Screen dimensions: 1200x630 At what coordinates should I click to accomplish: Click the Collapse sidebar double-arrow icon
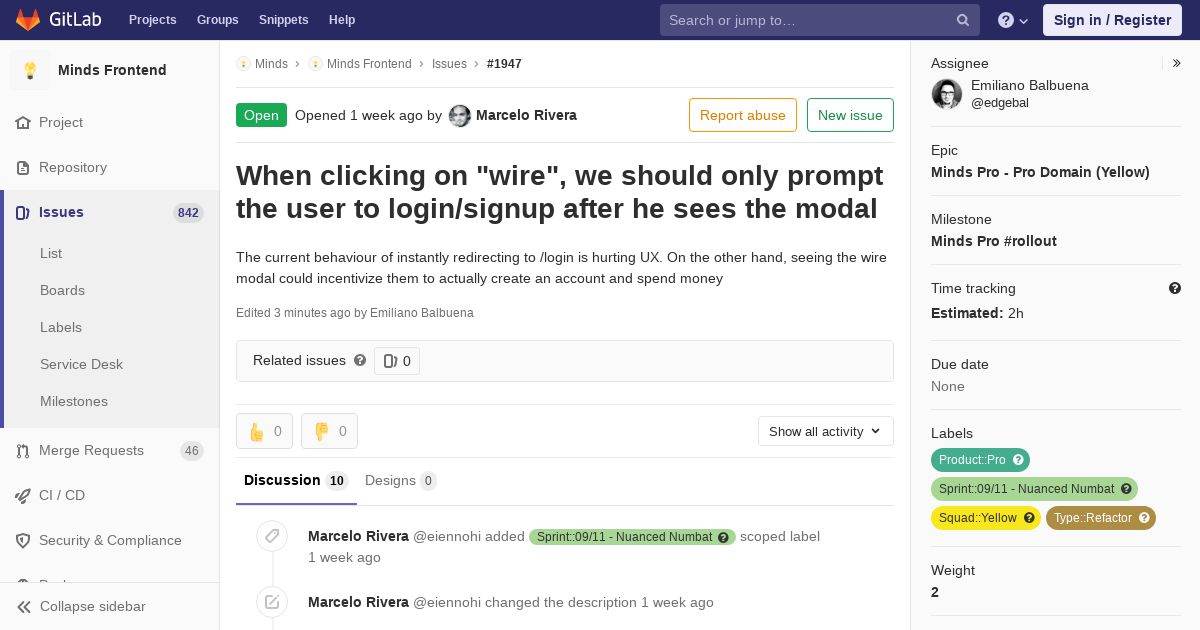(x=24, y=606)
